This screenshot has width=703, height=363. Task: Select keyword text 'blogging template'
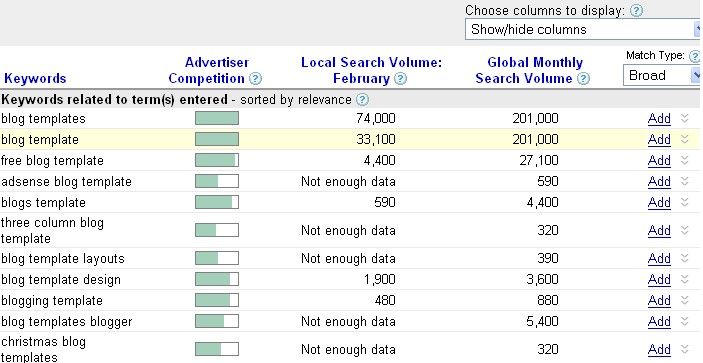point(52,301)
